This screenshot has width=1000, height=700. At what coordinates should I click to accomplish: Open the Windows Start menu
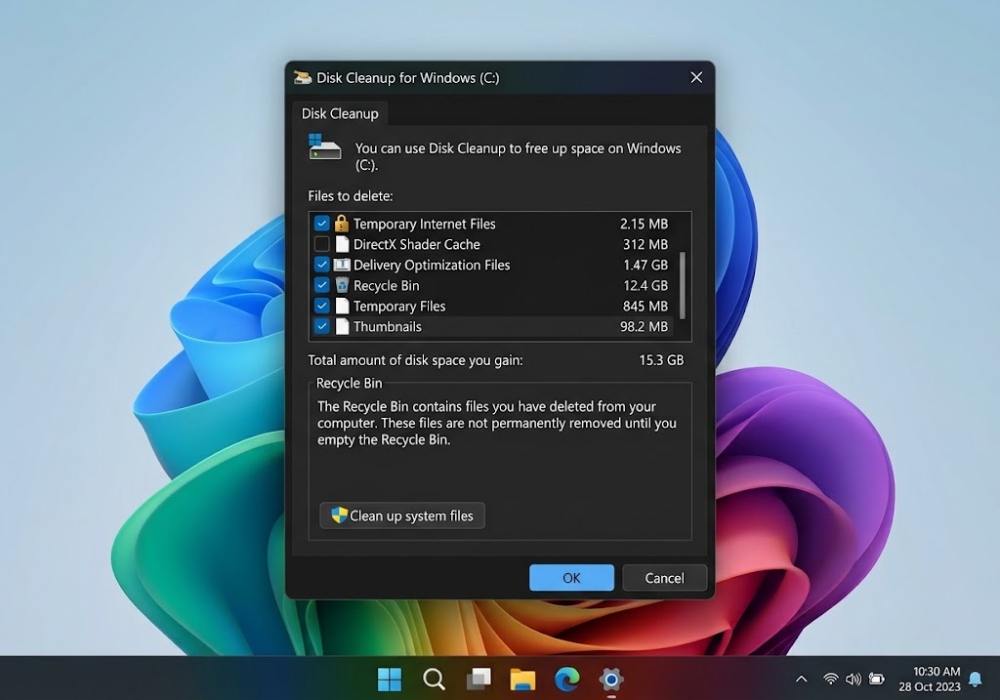(390, 679)
